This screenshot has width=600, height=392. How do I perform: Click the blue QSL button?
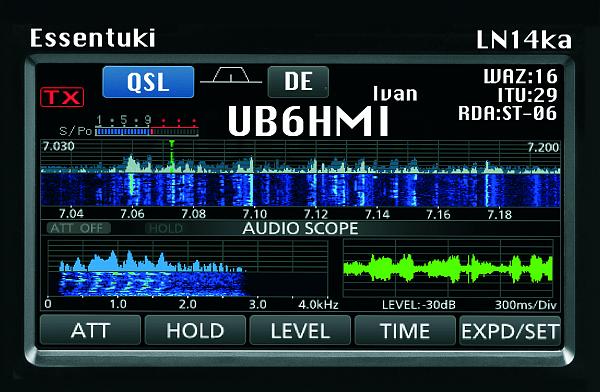[x=148, y=82]
